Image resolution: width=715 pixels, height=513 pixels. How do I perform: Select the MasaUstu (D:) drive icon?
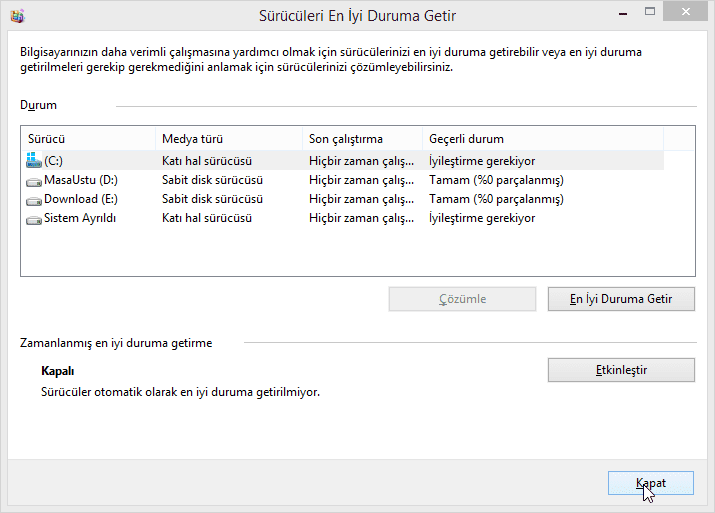pos(34,182)
